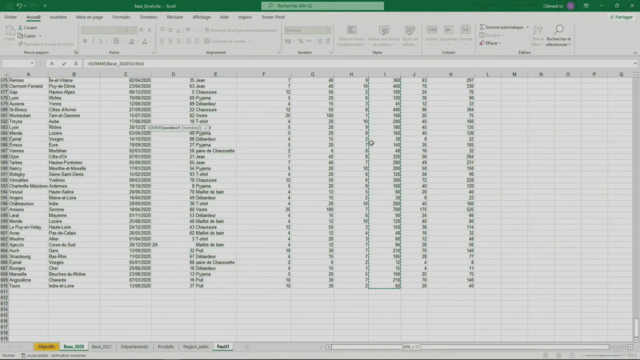640x360 pixels.
Task: Open the Power Pivot tab
Action: pos(273,17)
